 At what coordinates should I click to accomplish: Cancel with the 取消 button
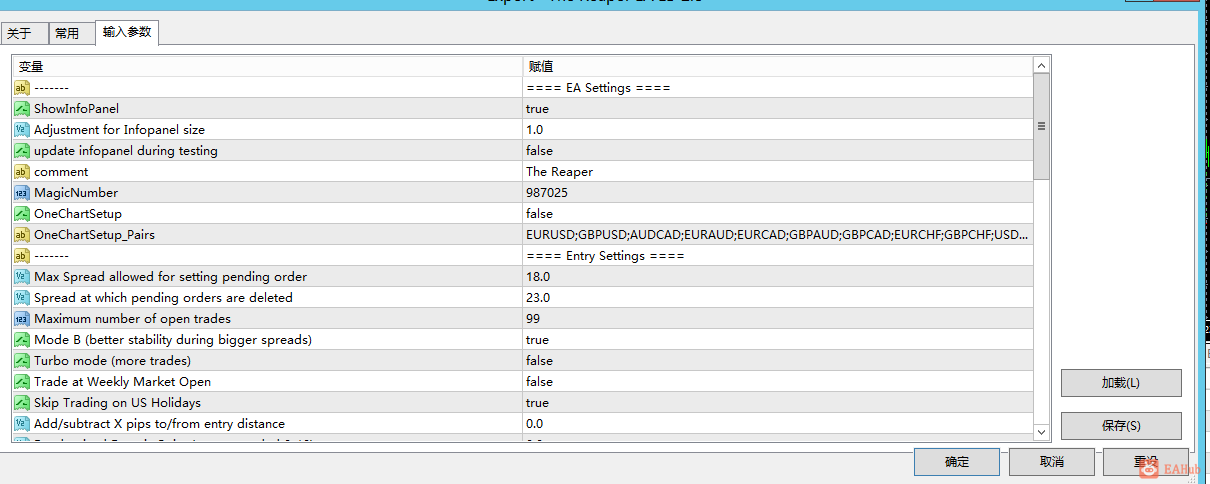(1051, 462)
